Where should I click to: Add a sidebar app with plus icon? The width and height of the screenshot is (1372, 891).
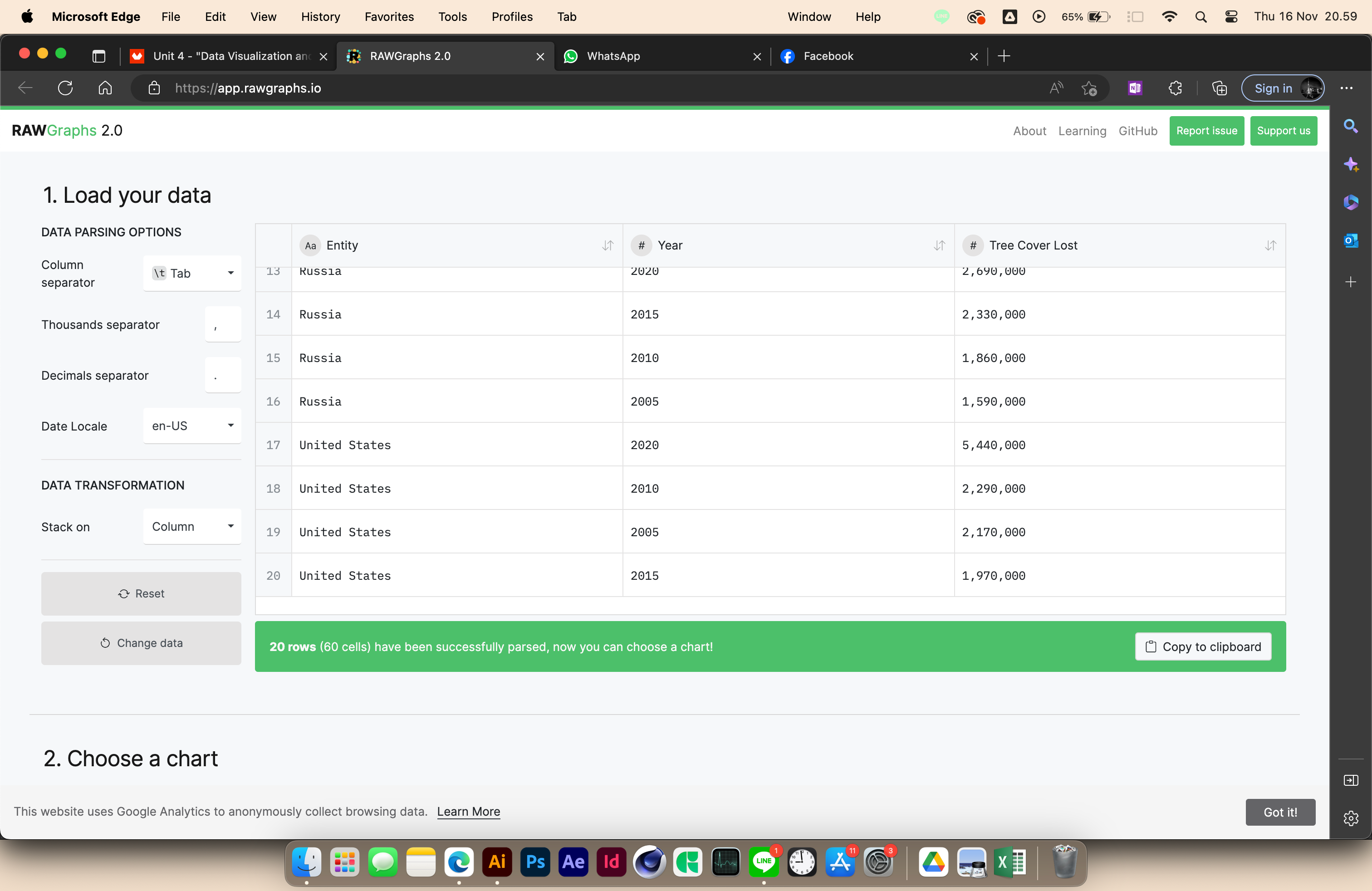pyautogui.click(x=1351, y=282)
